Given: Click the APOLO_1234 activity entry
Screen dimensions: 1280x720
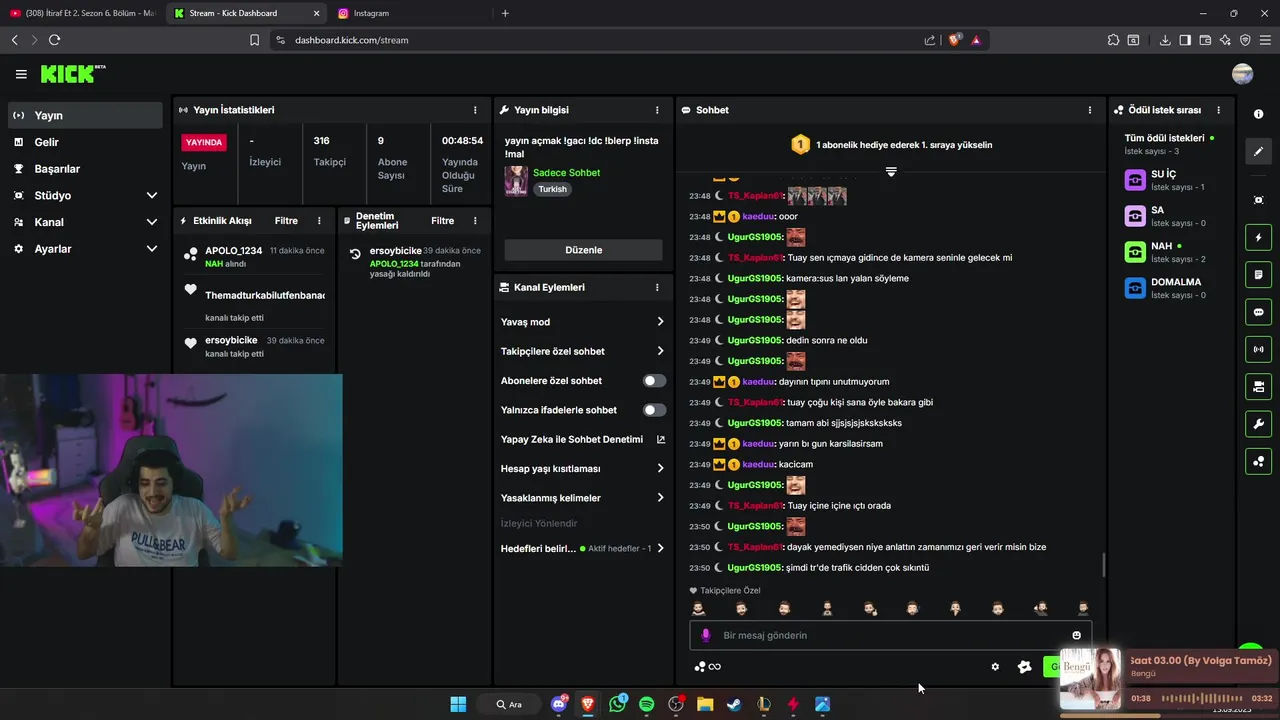Looking at the screenshot, I should [255, 257].
